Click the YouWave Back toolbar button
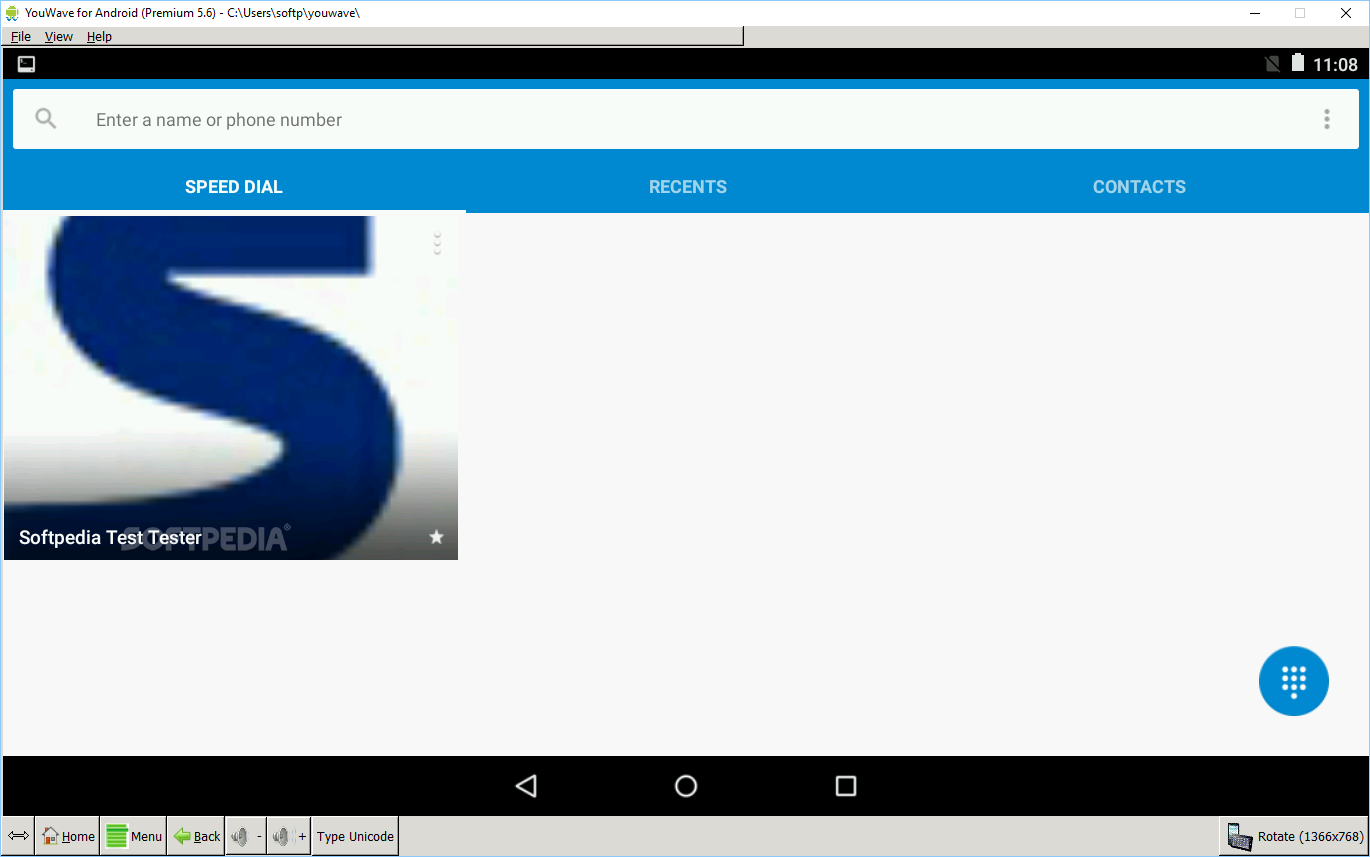Viewport: 1370px width, 857px height. point(196,836)
